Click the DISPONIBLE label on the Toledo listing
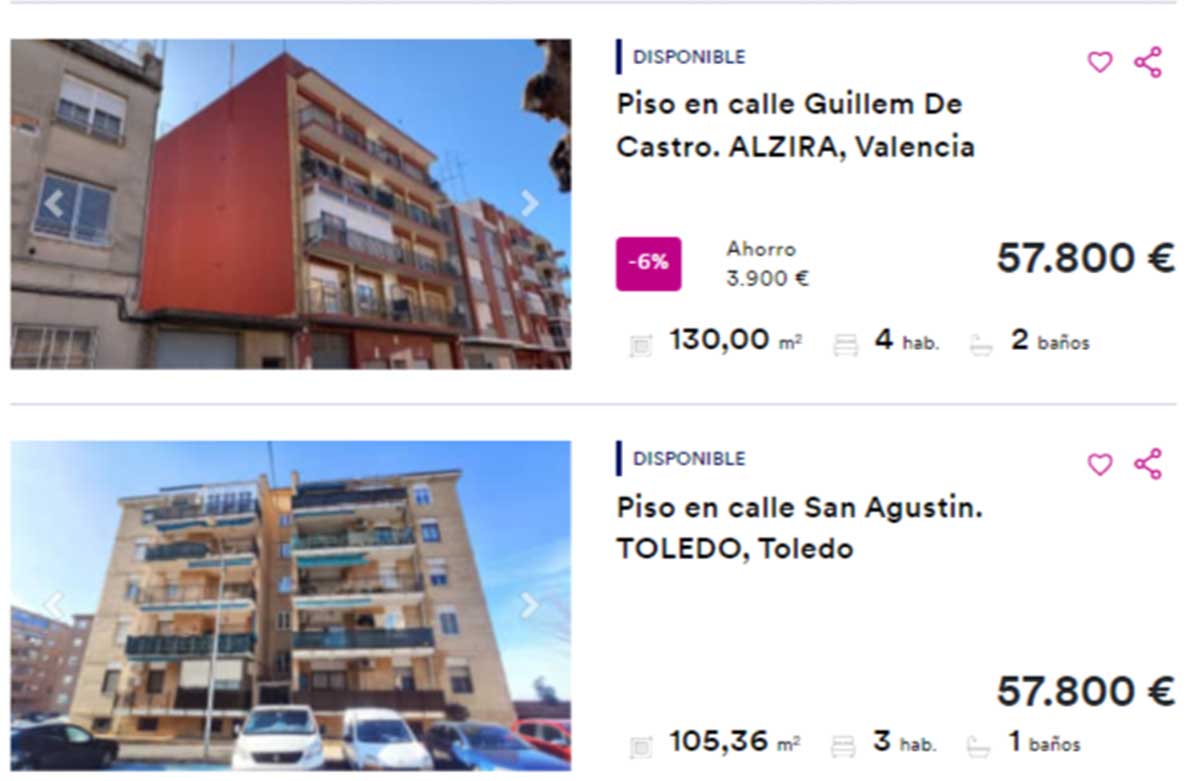This screenshot has width=1200, height=781. (x=689, y=459)
